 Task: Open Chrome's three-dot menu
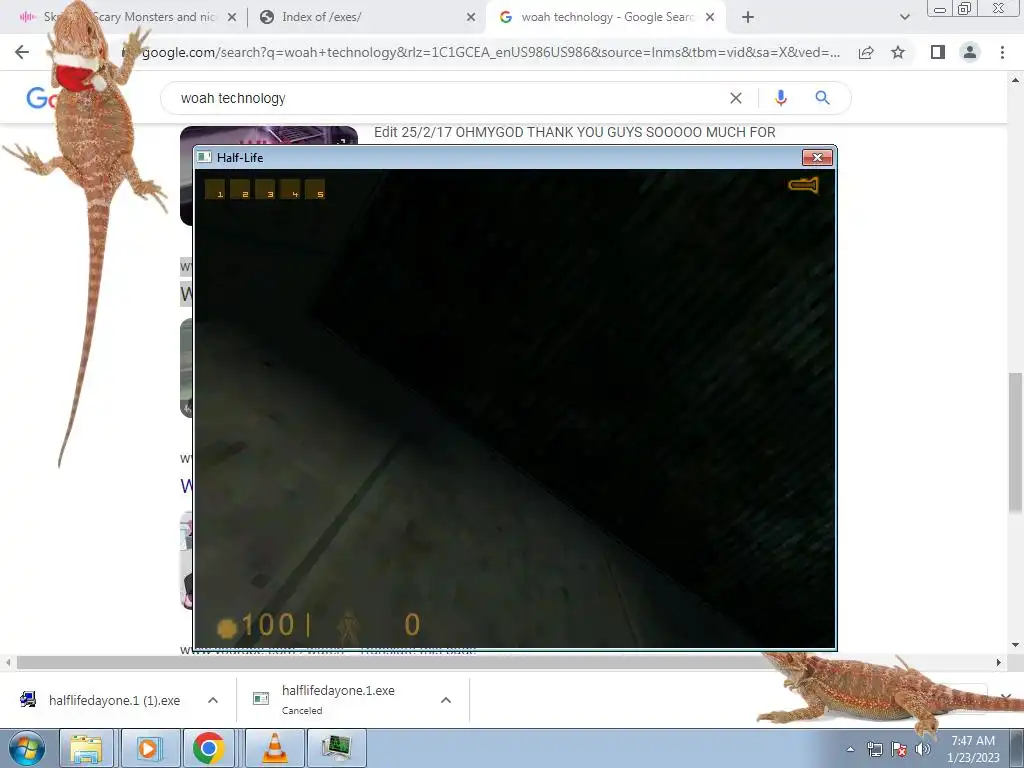click(1002, 52)
